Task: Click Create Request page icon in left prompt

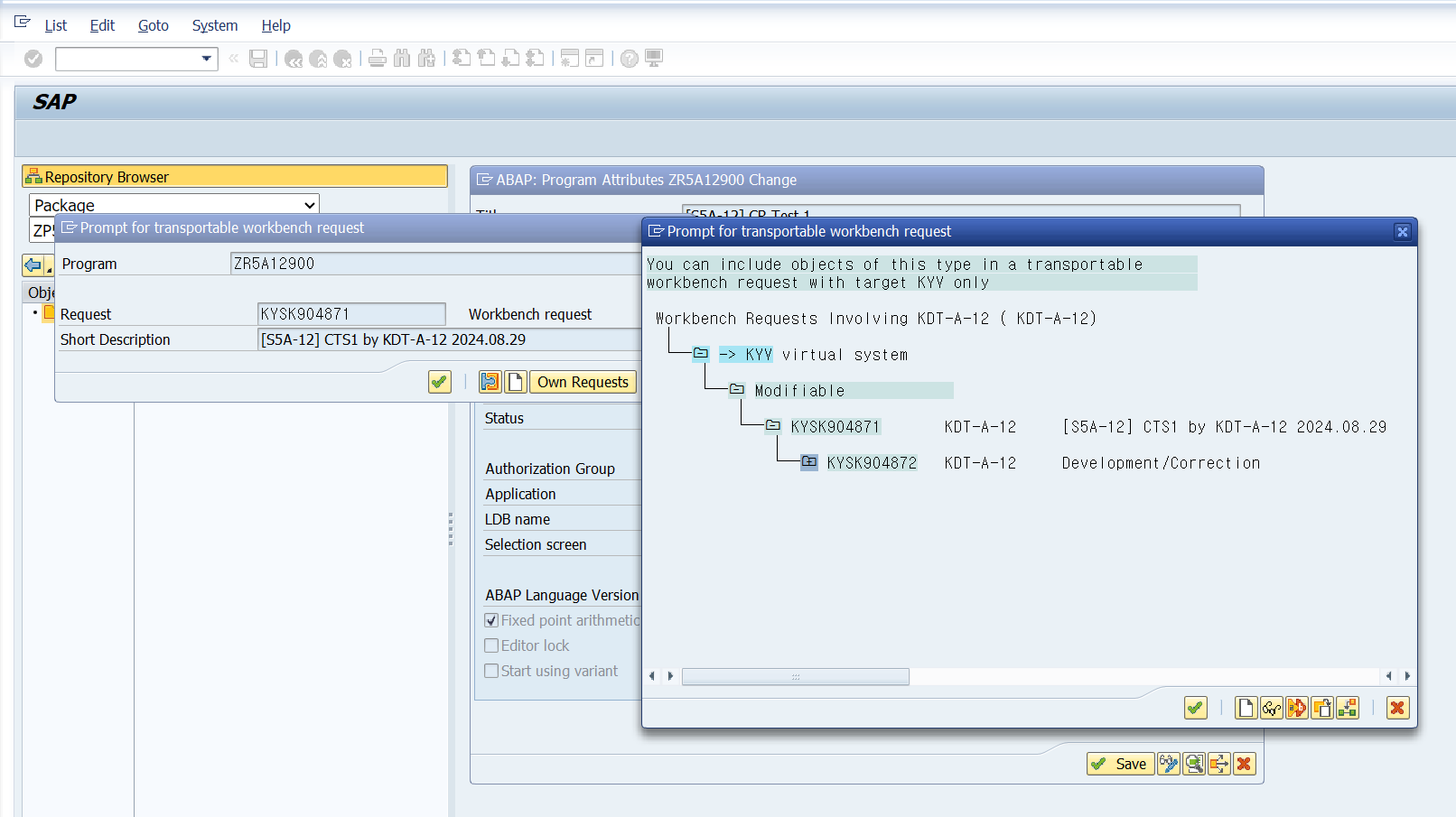Action: pyautogui.click(x=515, y=382)
